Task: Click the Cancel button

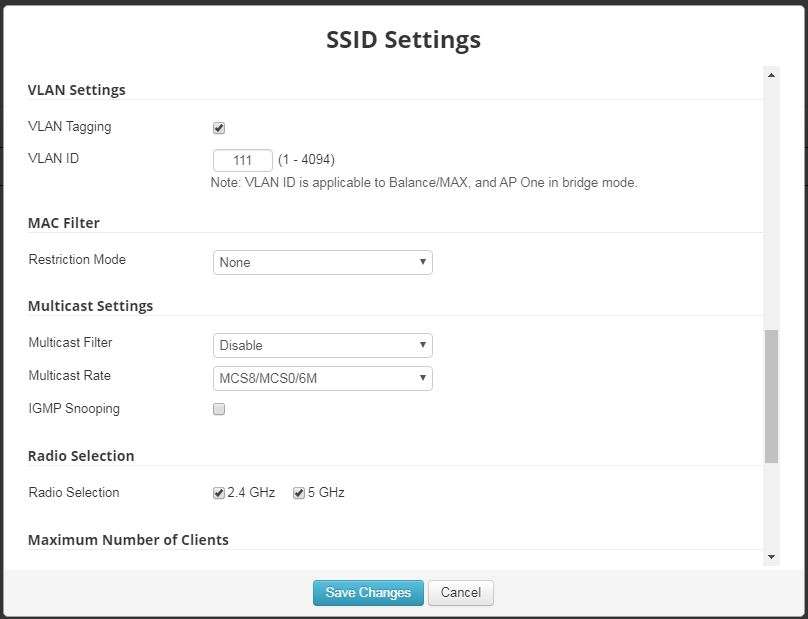Action: (460, 592)
